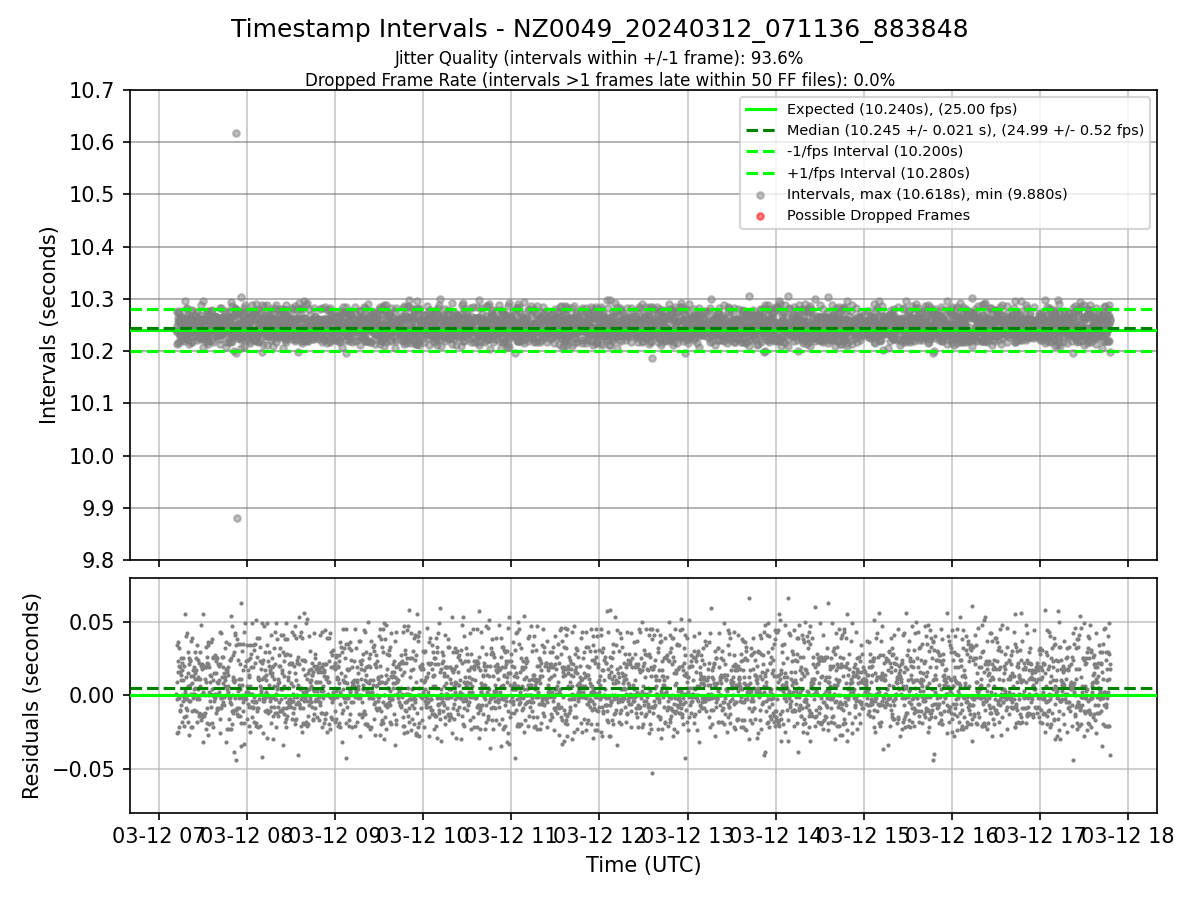Click the 'Intervals (seconds)' y-axis label
The width and height of the screenshot is (1200, 900).
point(49,325)
